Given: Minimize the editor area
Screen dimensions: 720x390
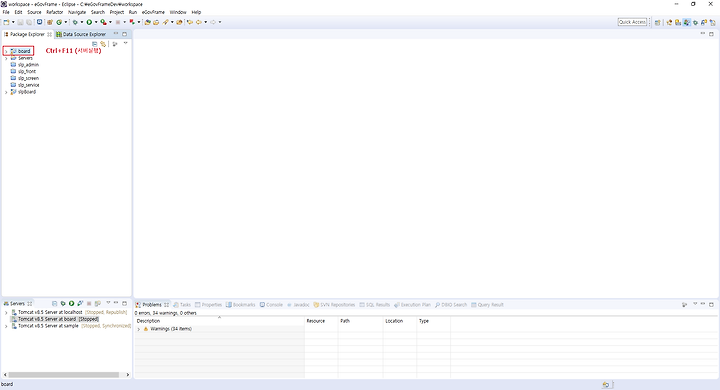Looking at the screenshot, I should coord(703,33).
